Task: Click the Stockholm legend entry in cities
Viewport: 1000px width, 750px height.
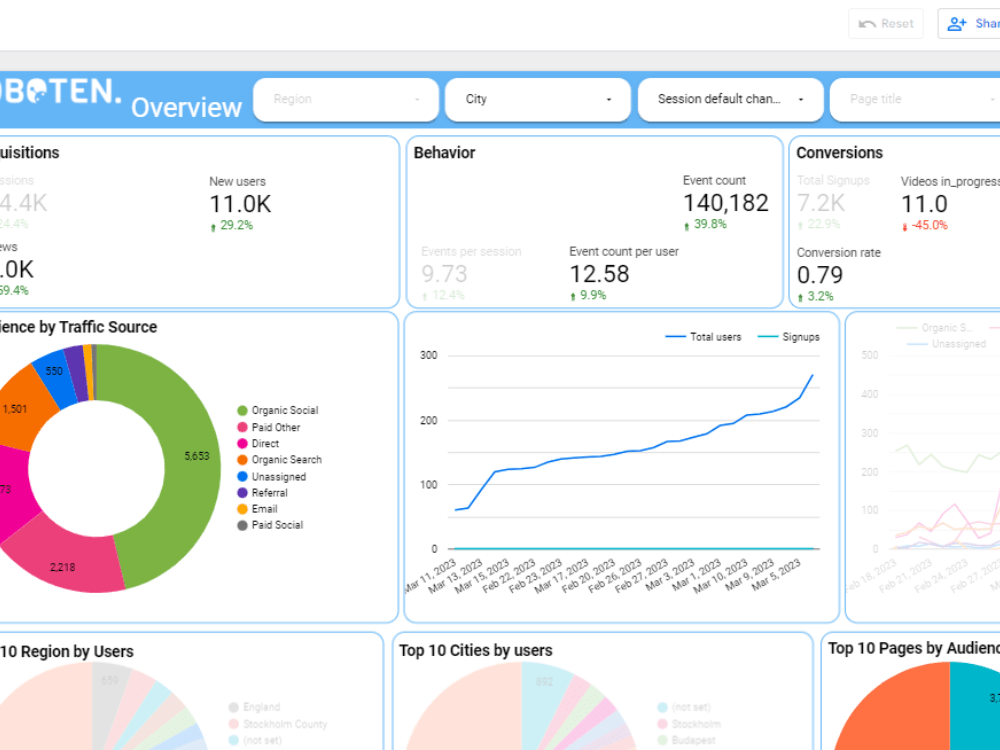Action: (x=689, y=724)
